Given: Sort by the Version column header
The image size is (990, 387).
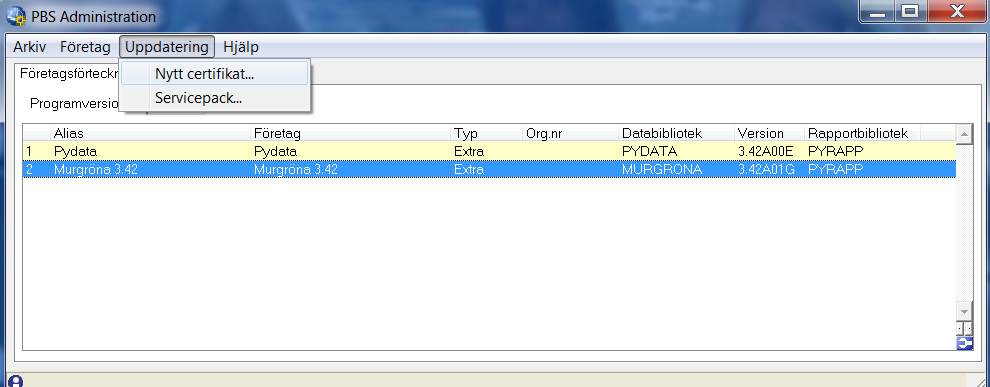Looking at the screenshot, I should [770, 133].
